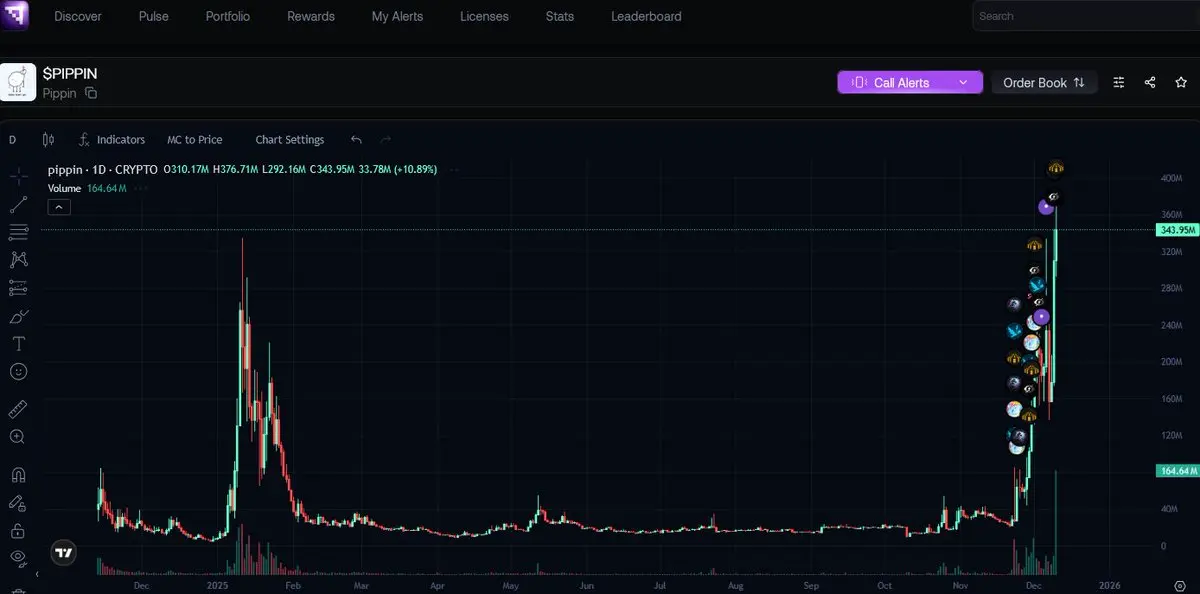
Task: Click the purple site logo
Action: [15, 15]
